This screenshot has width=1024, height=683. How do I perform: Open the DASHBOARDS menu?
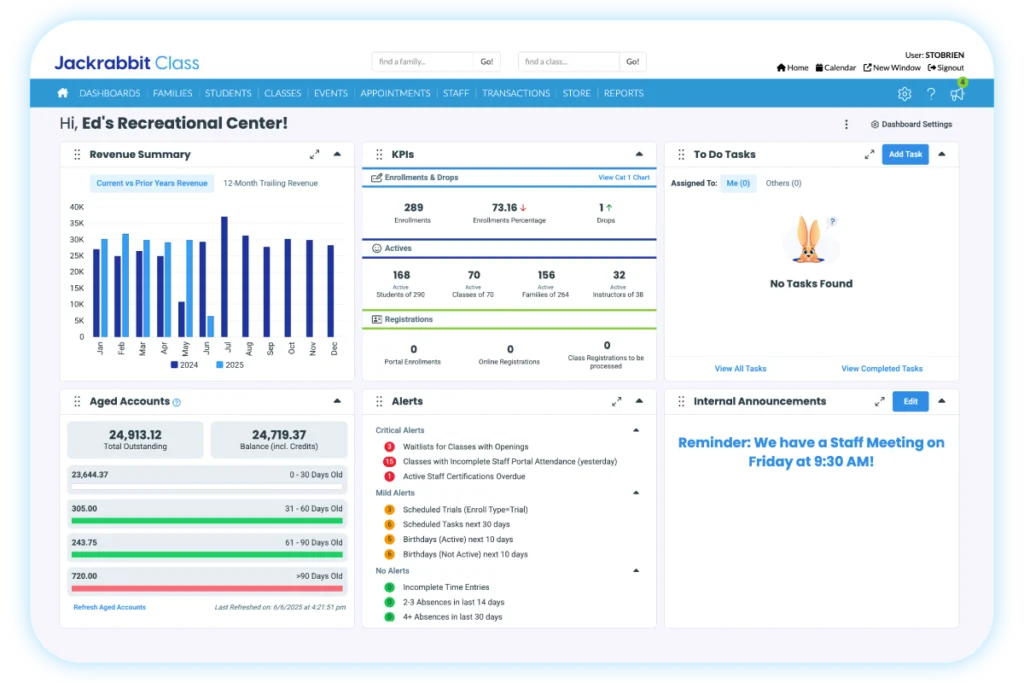110,93
